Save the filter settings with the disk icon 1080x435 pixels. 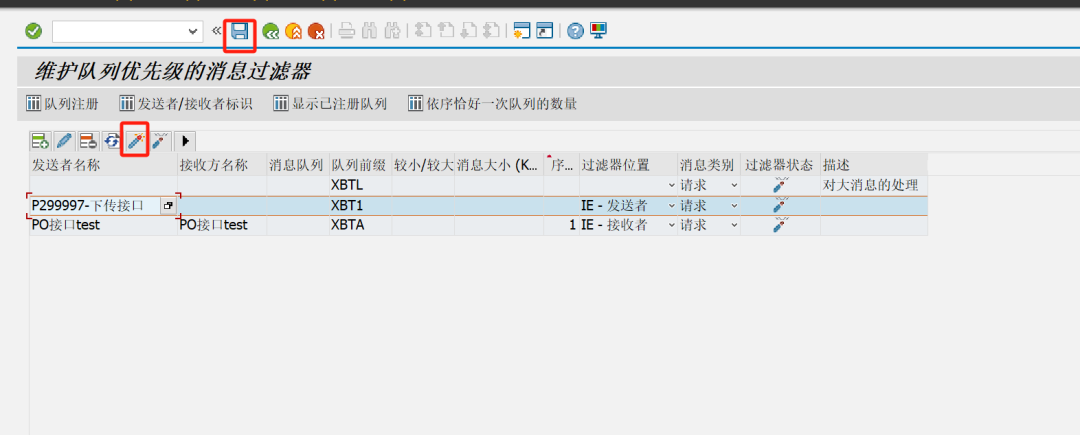[239, 31]
